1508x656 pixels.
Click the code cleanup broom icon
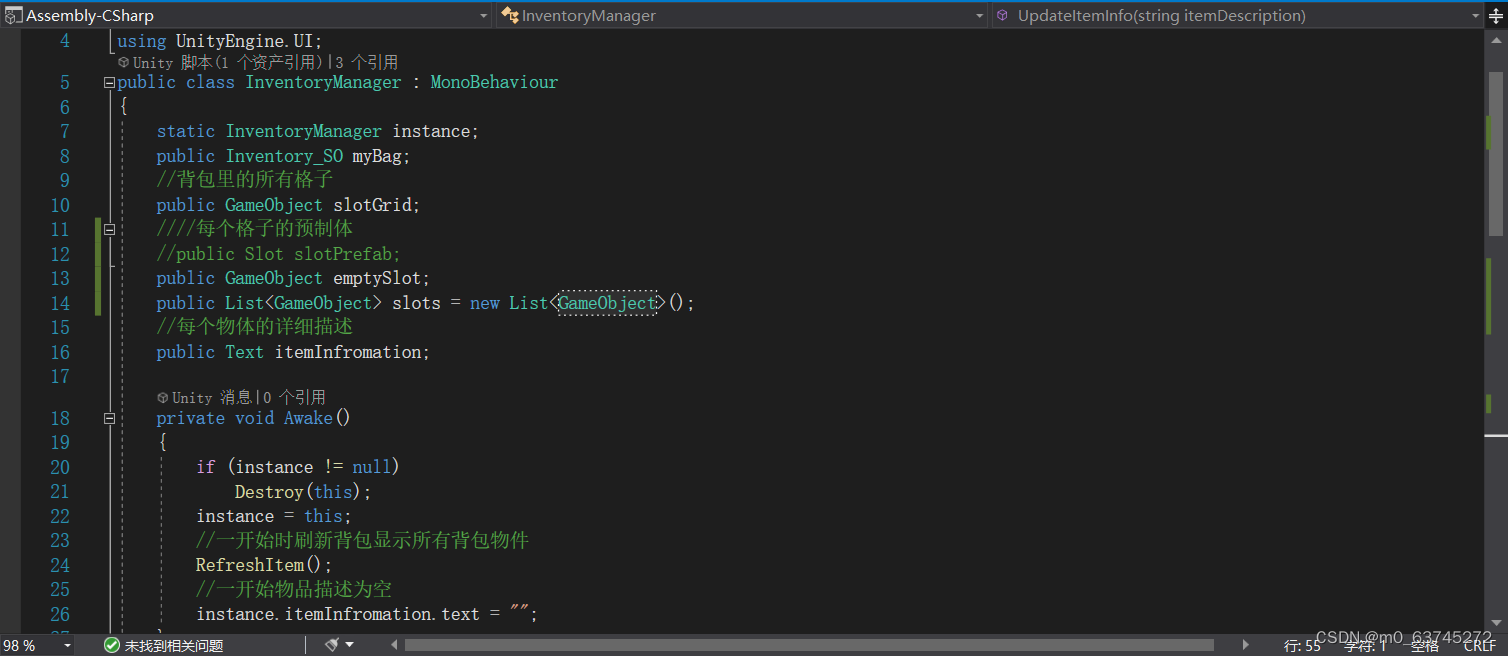(333, 645)
